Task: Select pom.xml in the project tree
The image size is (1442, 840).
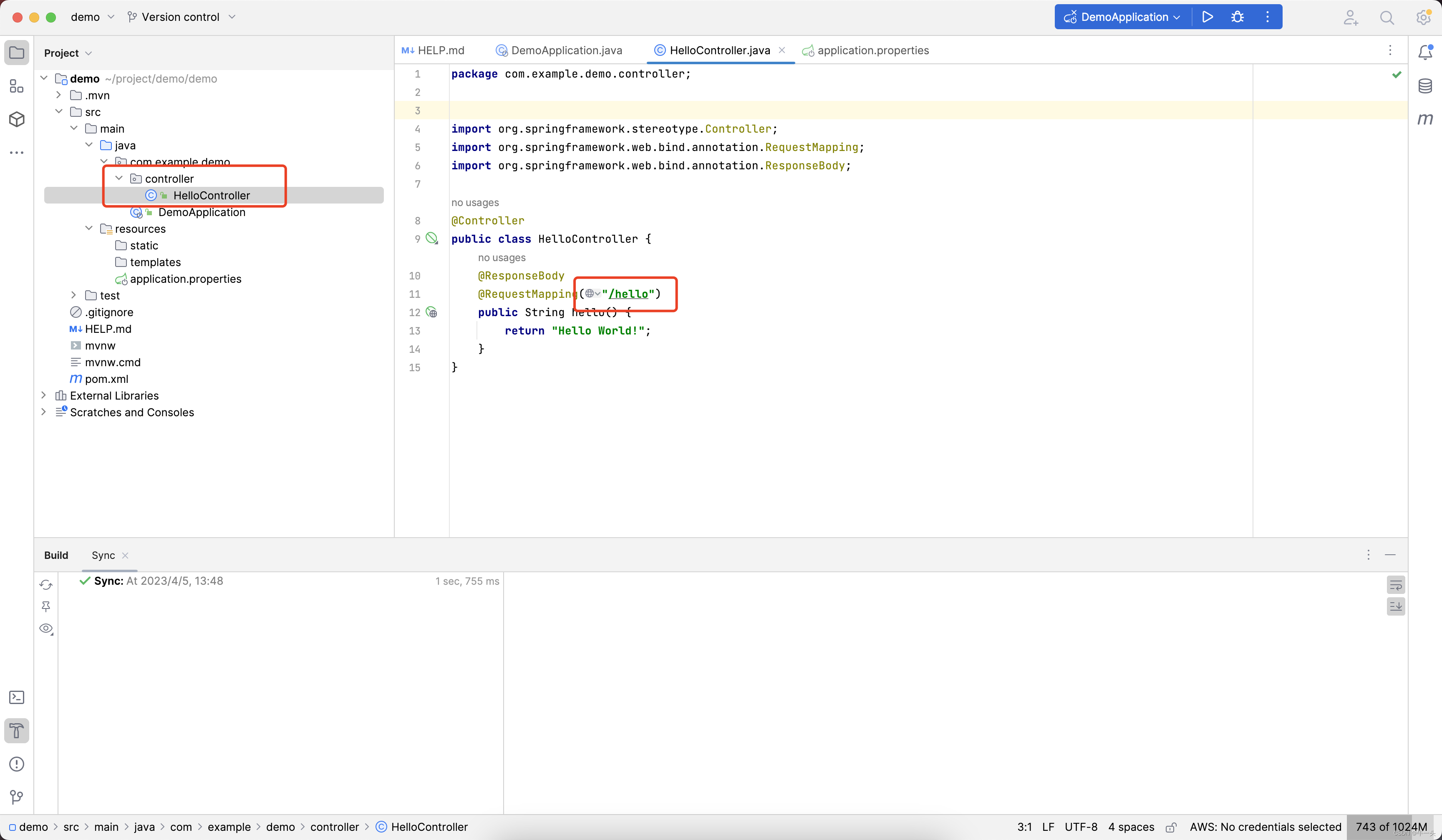Action: [x=106, y=379]
